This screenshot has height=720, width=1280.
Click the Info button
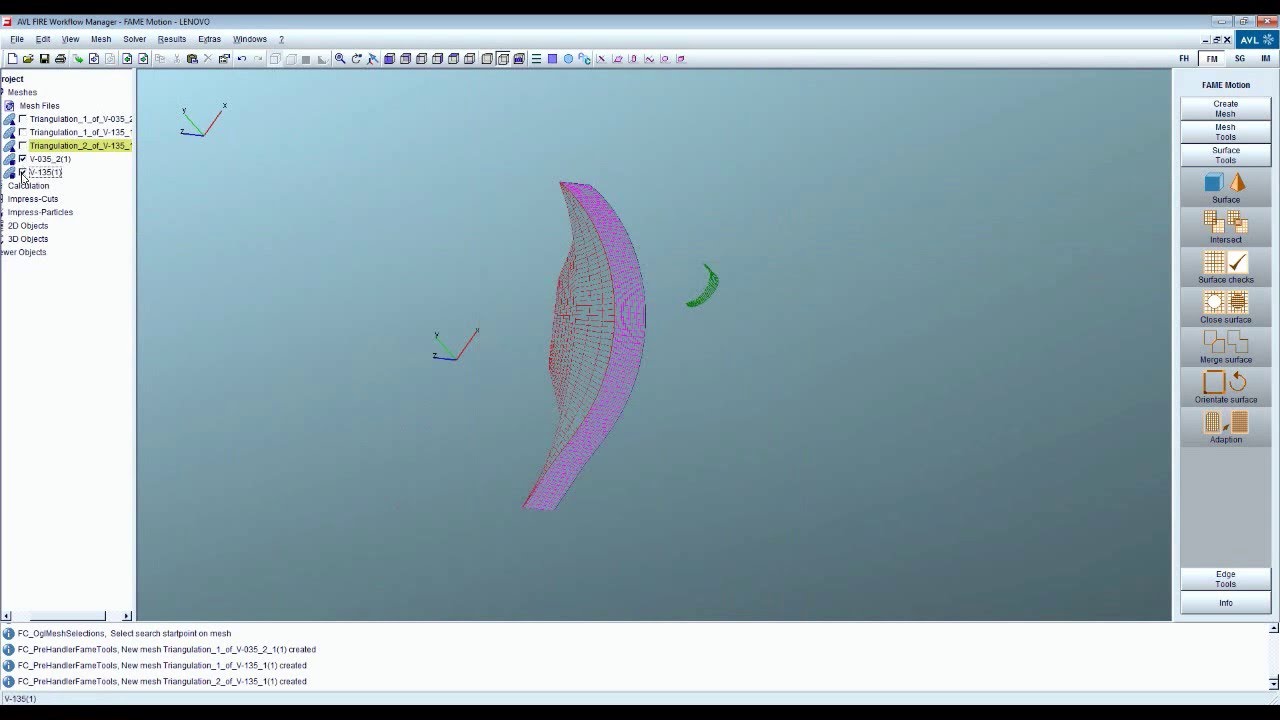click(1225, 603)
